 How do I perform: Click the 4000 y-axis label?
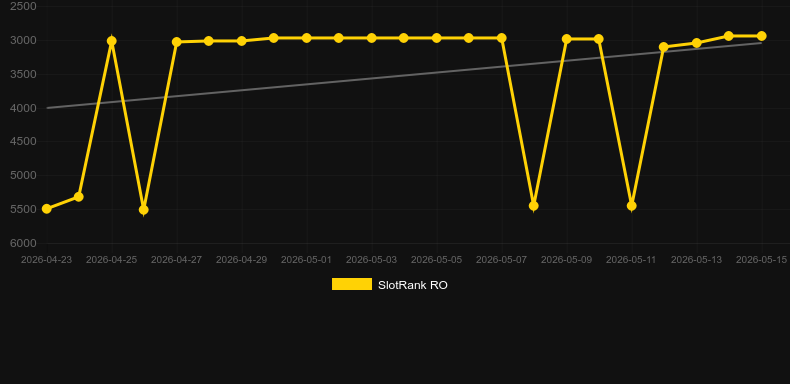tap(23, 108)
